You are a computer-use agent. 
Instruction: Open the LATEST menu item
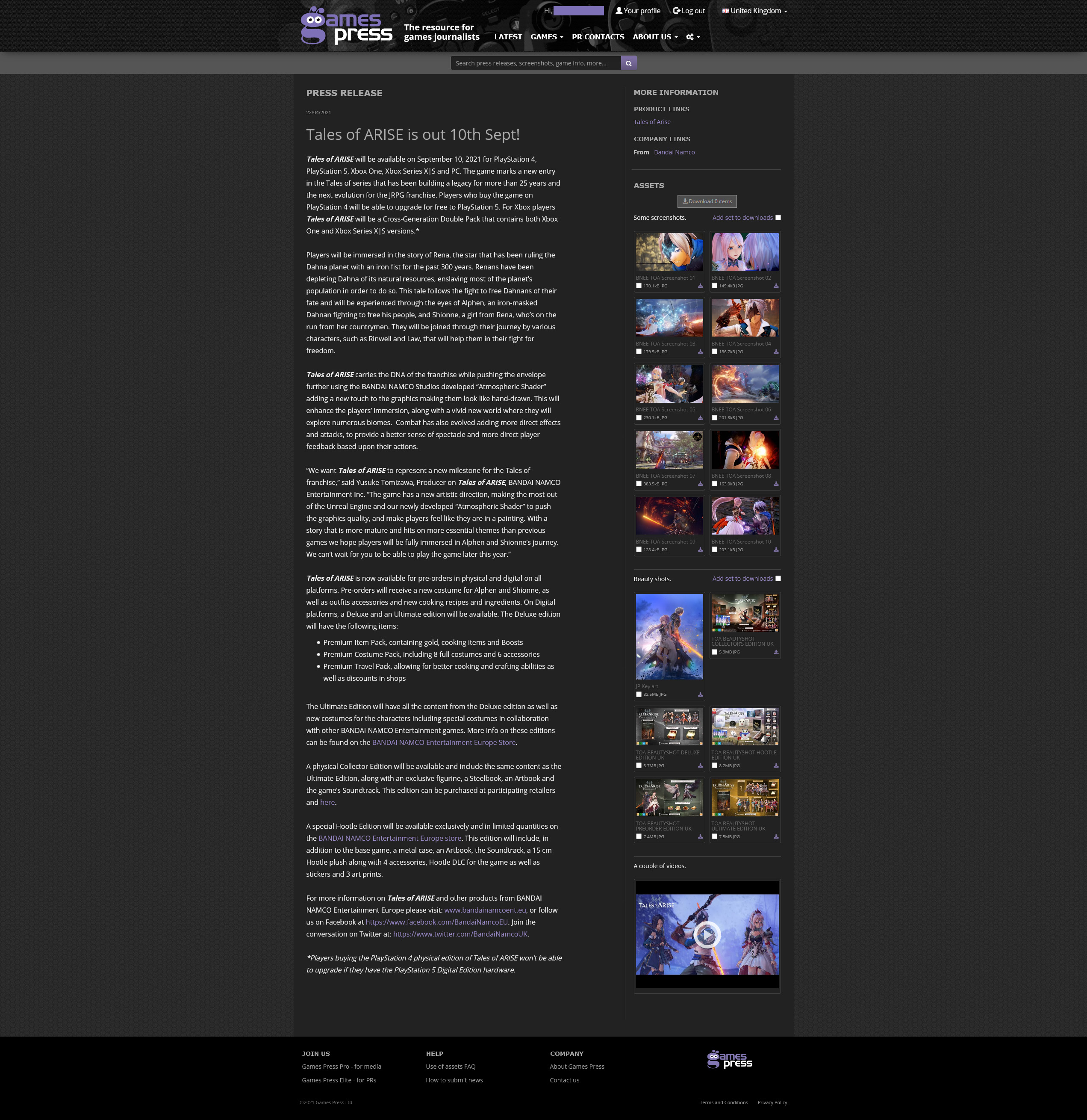tap(508, 37)
